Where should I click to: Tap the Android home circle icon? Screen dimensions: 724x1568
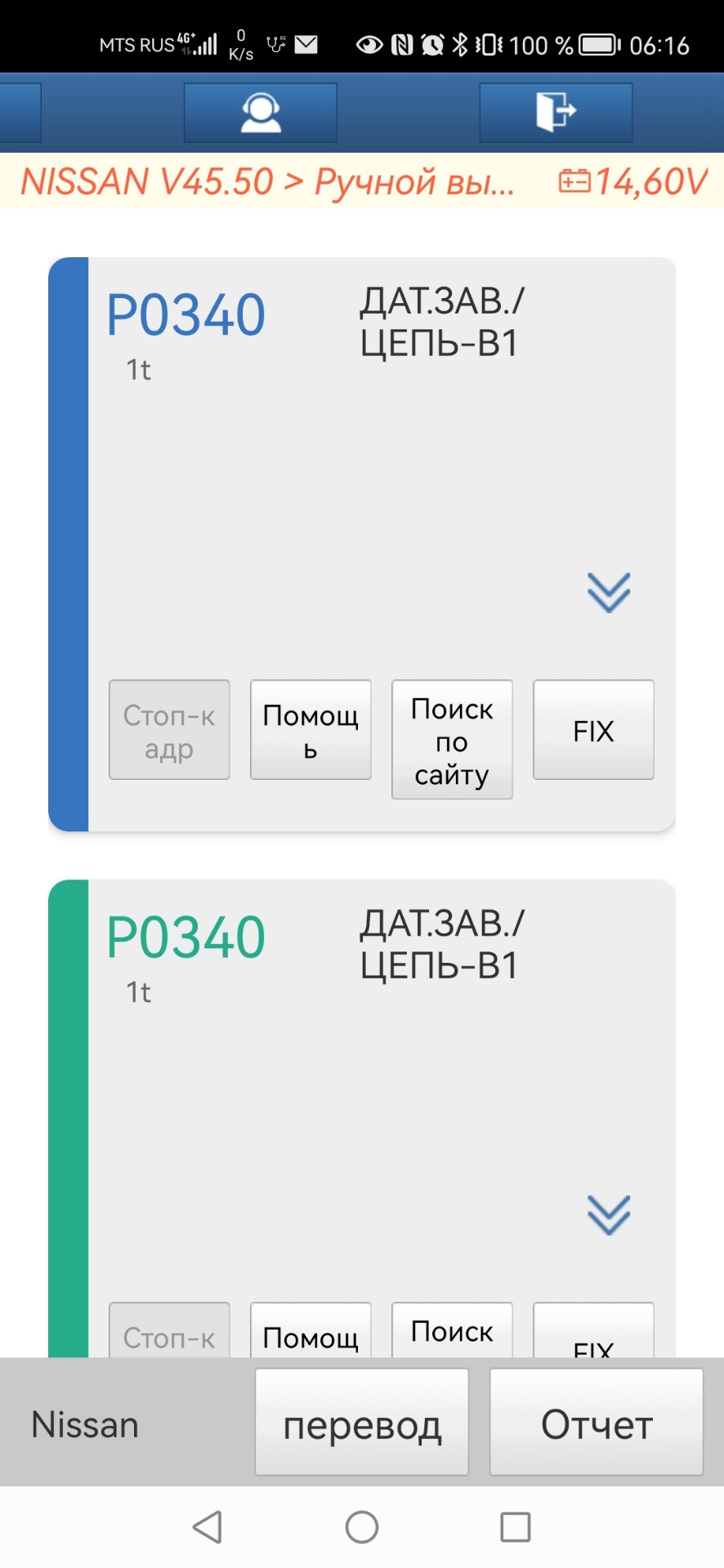pos(362,1526)
